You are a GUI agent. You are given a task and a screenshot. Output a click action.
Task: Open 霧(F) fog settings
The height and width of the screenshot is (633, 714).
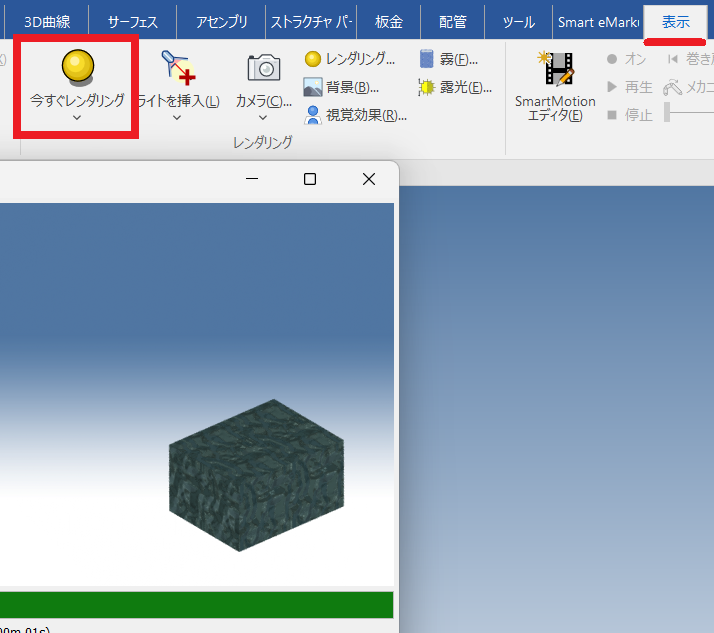(448, 59)
